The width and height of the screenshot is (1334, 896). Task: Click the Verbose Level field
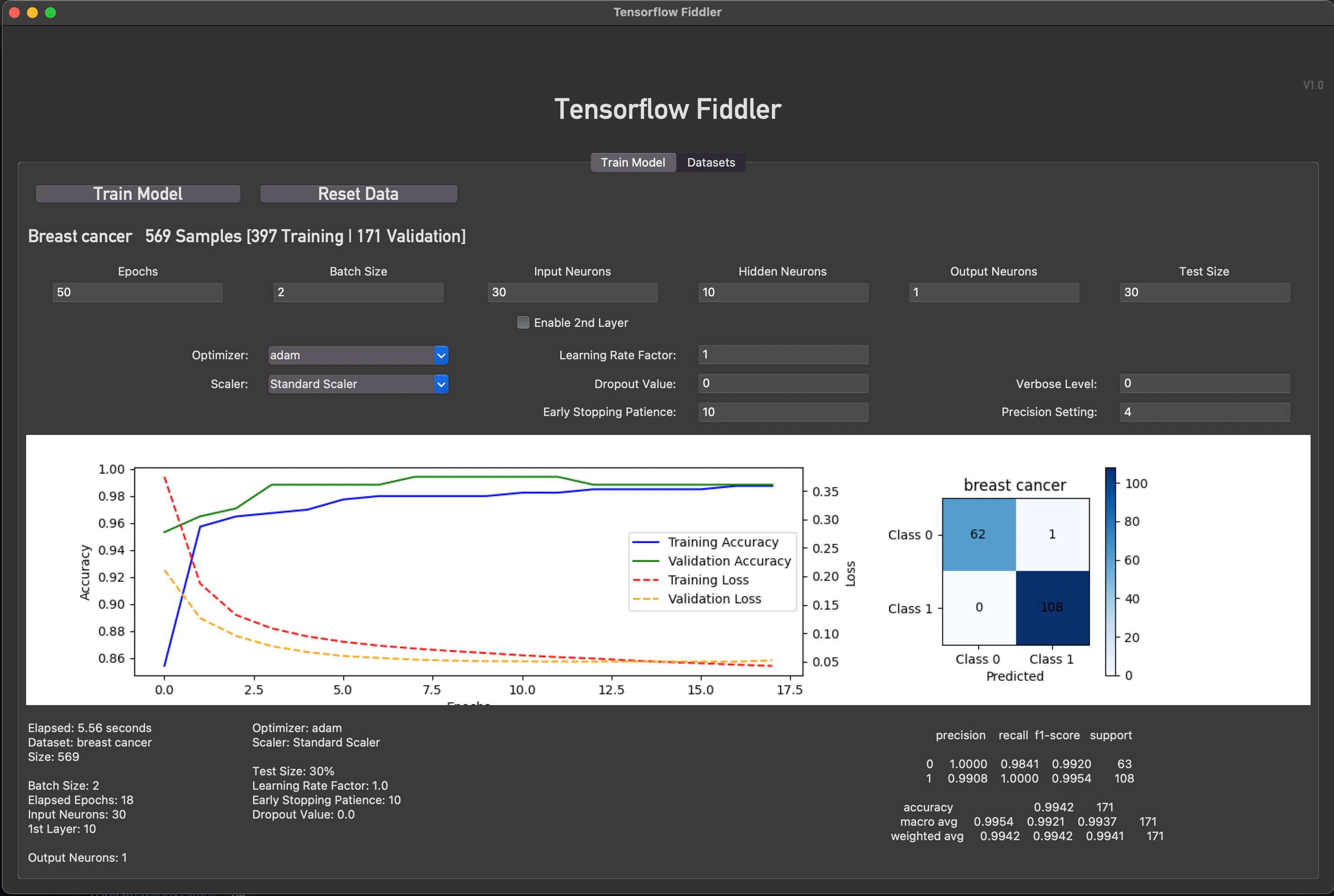[x=1204, y=383]
